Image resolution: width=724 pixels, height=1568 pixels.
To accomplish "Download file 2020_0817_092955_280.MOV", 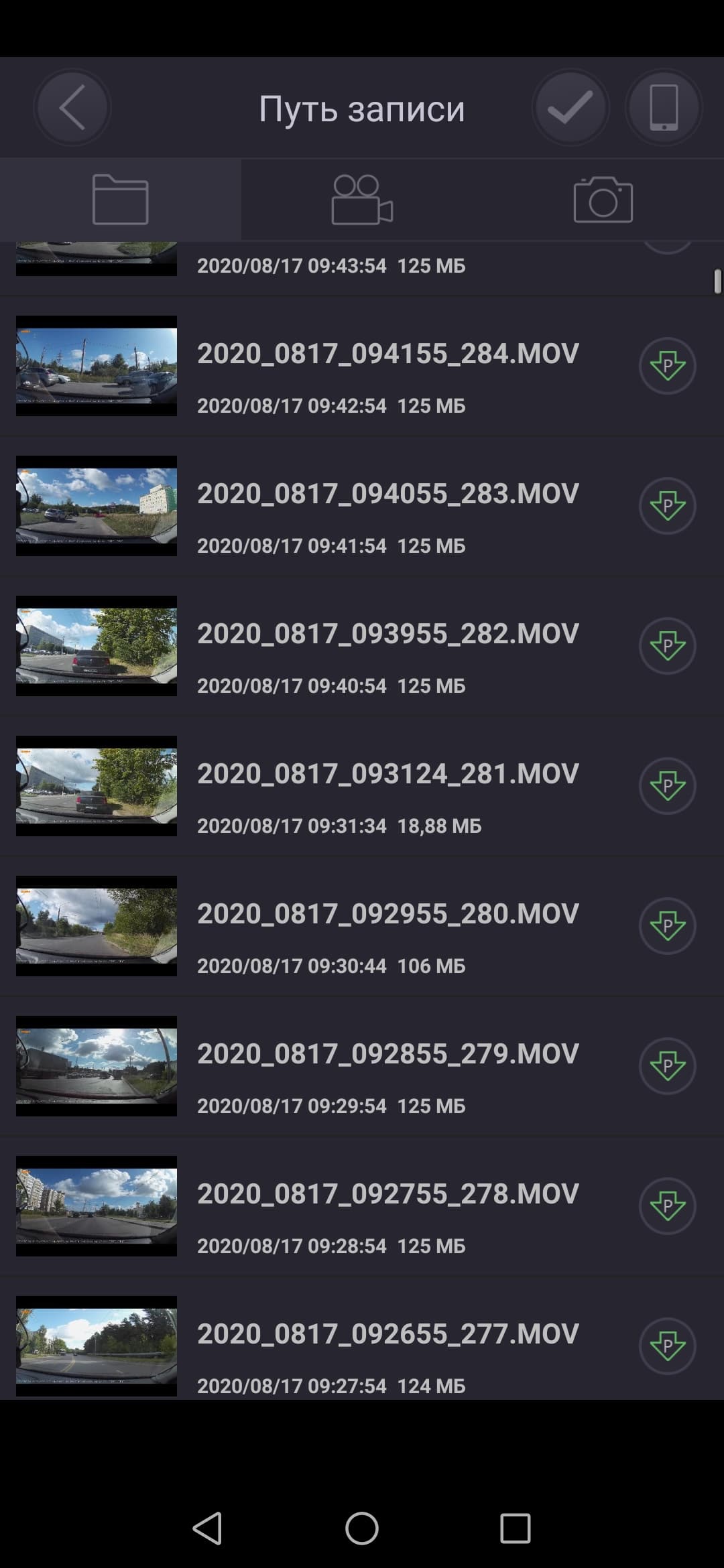I will coord(667,926).
